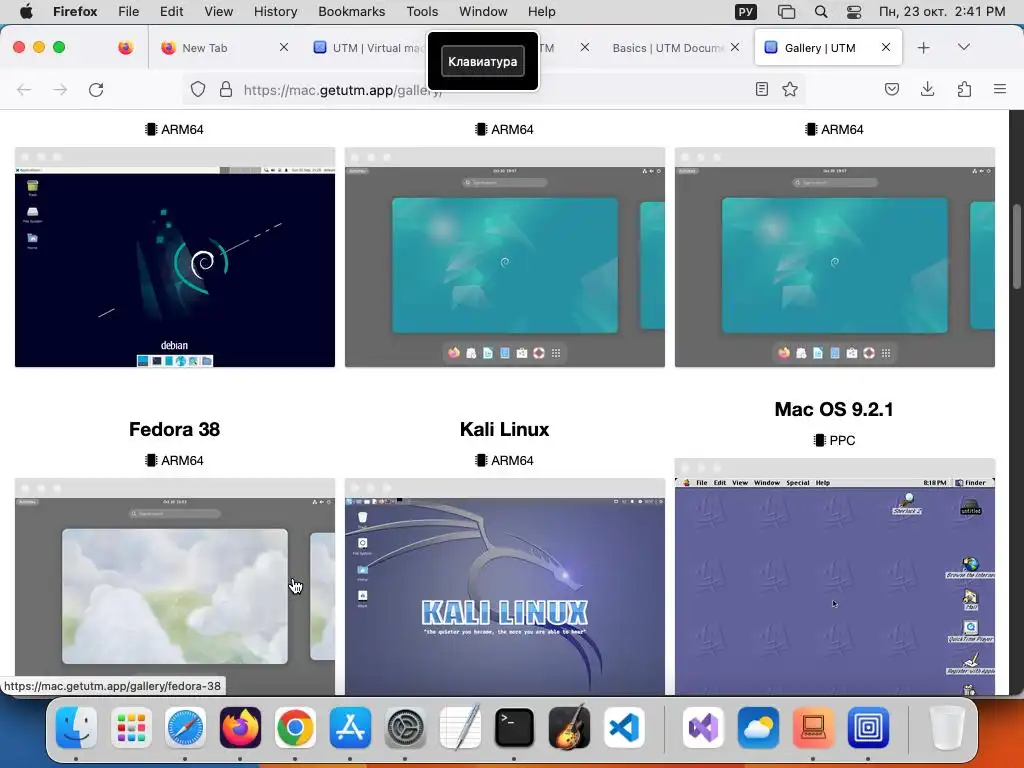The image size is (1024, 768).
Task: Open the Trash in the Dock
Action: (x=947, y=727)
